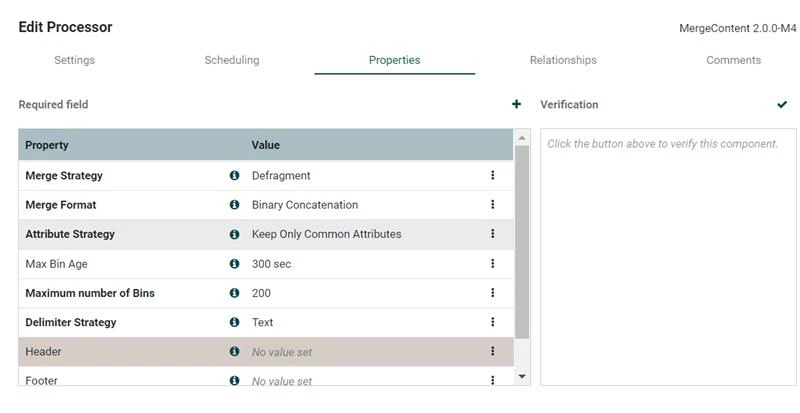Edit the Defragment merge strategy value

[281, 176]
